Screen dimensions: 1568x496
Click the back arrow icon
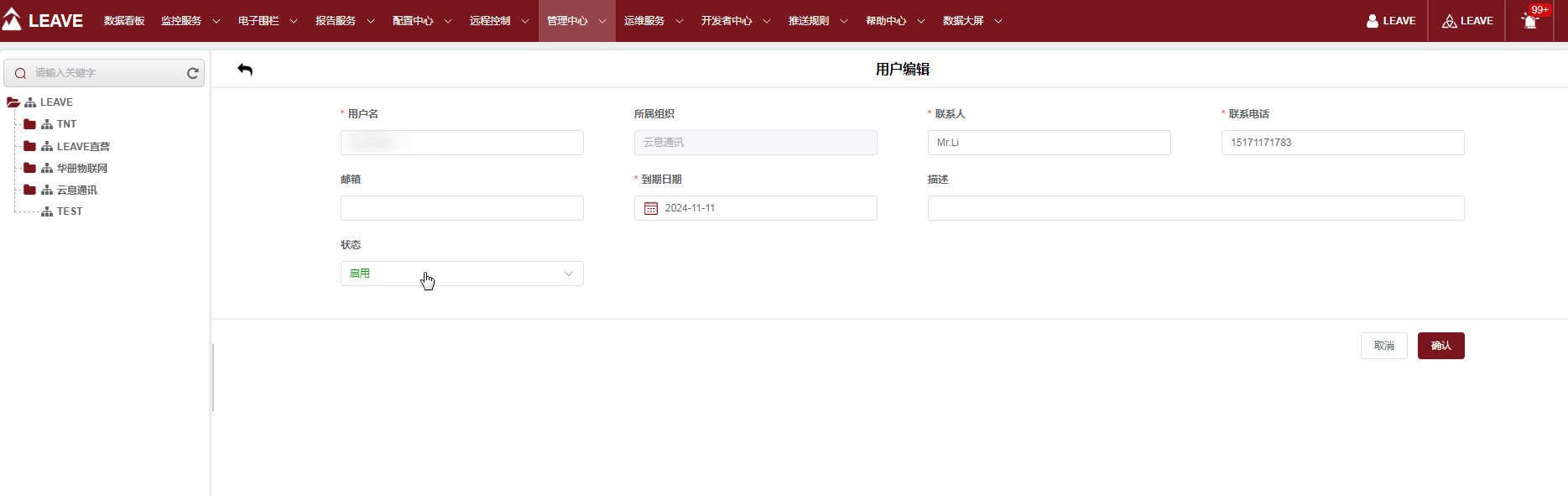point(245,70)
